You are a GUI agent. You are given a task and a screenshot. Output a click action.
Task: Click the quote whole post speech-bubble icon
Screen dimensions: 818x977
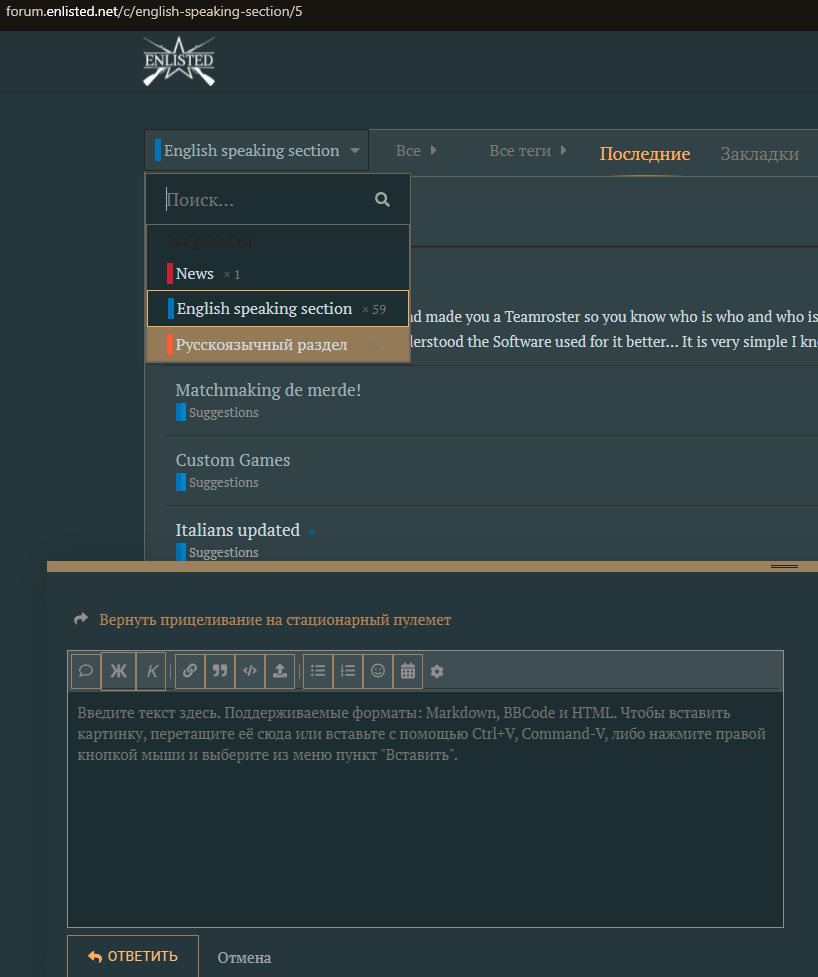coord(86,671)
